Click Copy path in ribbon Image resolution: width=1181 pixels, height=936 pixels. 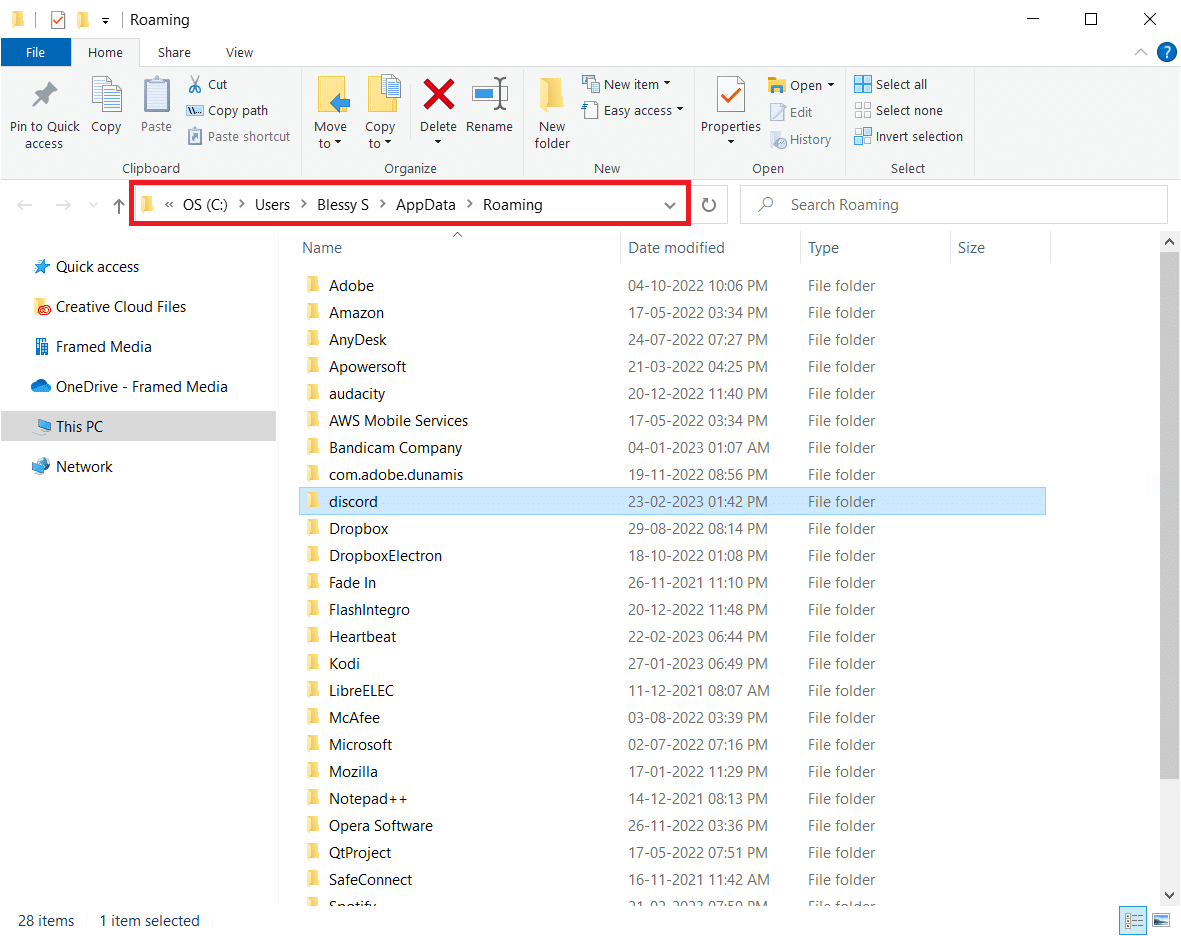[x=227, y=111]
